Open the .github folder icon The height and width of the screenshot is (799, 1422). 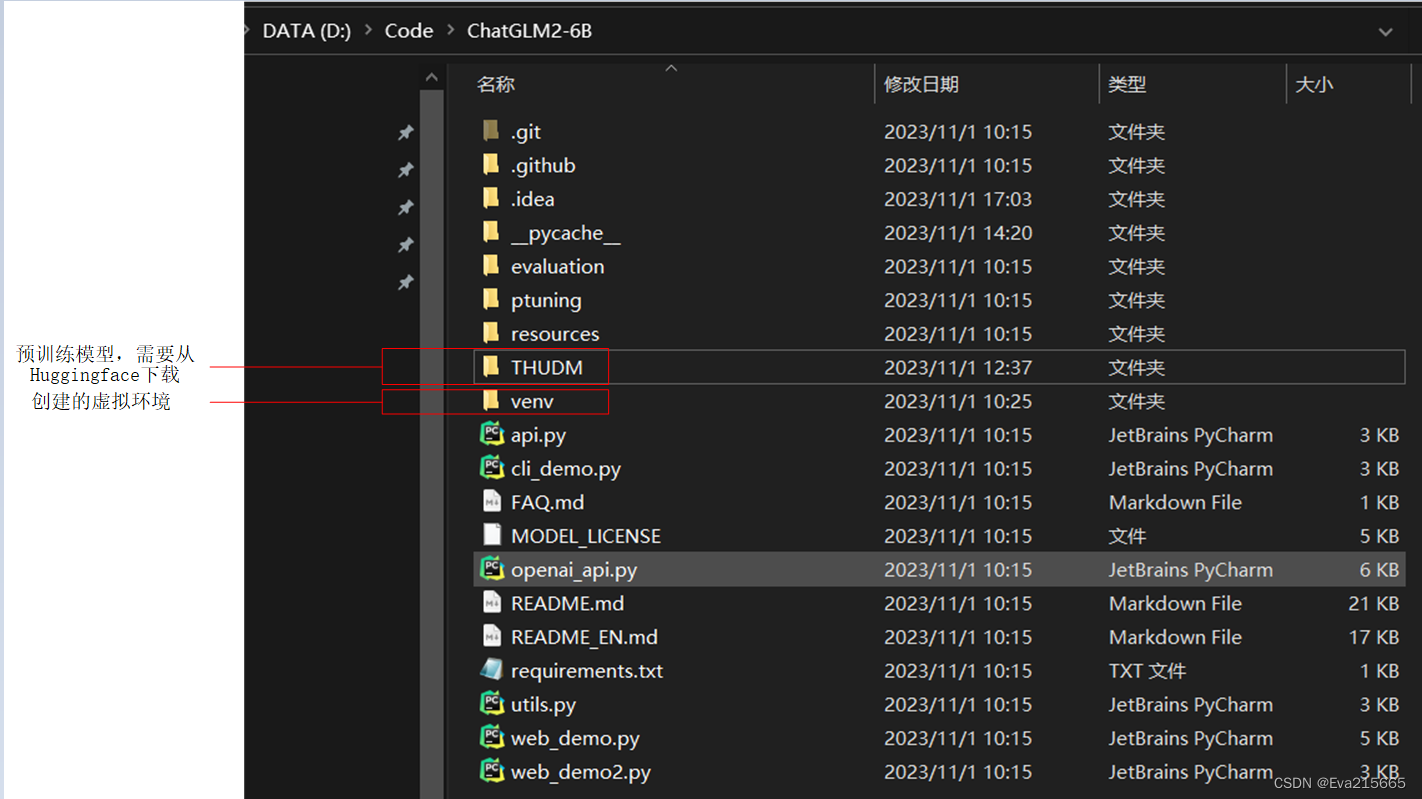(491, 165)
